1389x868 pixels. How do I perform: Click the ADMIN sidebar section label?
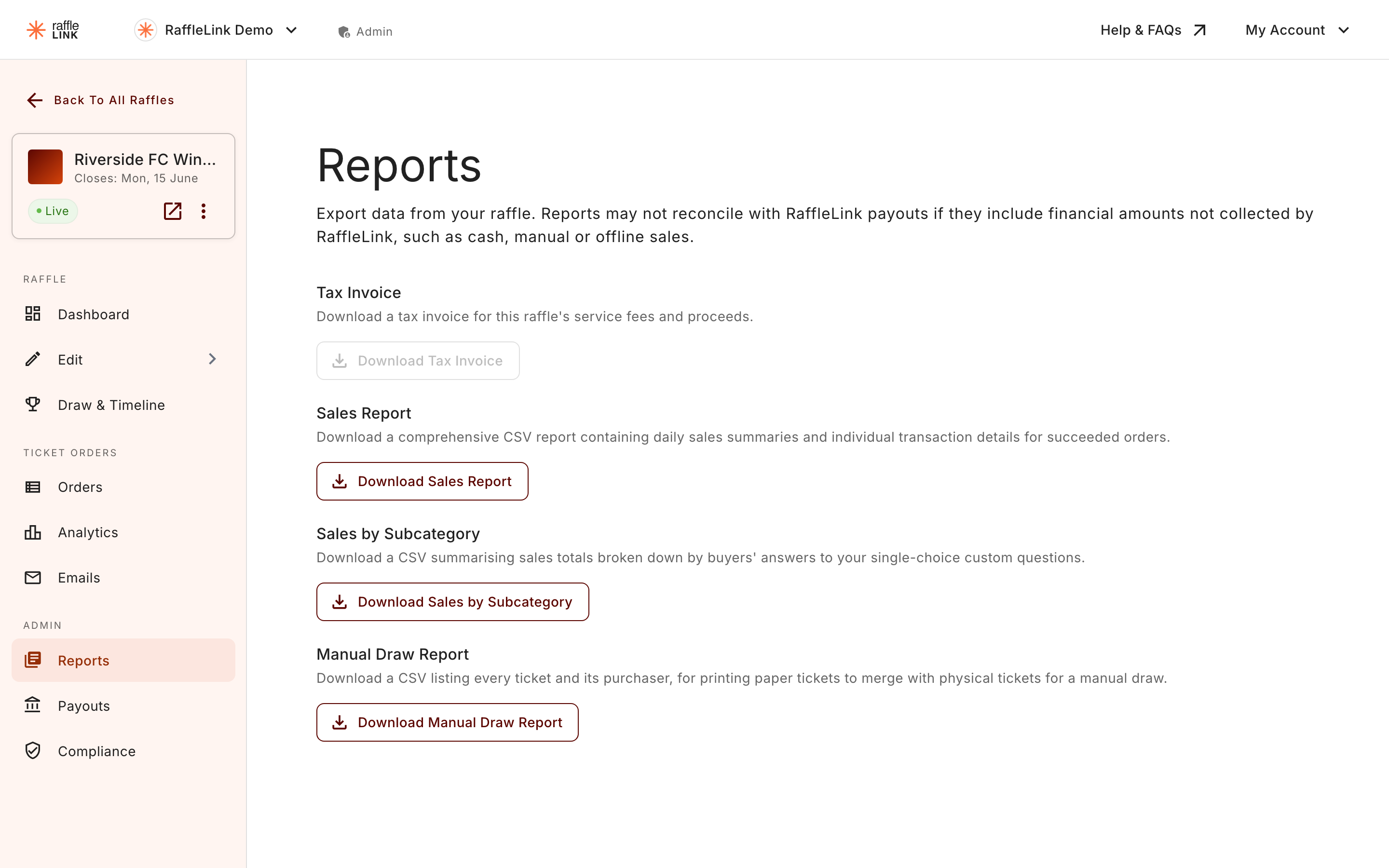(42, 626)
